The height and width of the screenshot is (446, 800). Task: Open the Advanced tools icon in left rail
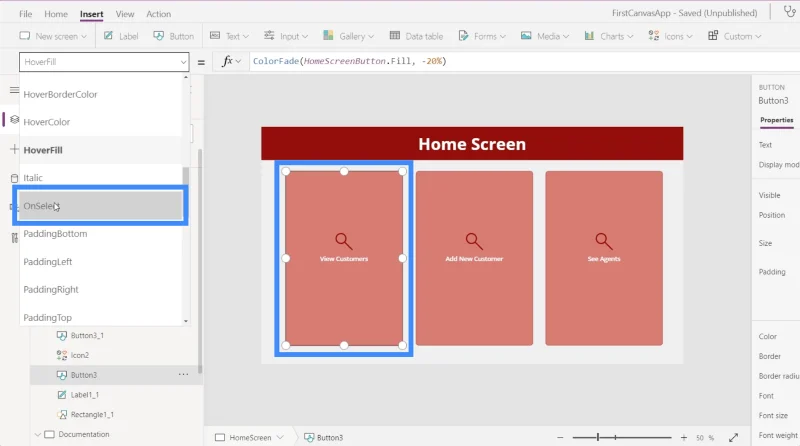coord(14,237)
